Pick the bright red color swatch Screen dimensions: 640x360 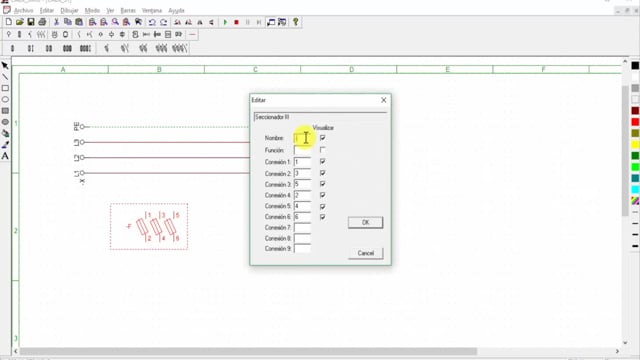(x=635, y=122)
